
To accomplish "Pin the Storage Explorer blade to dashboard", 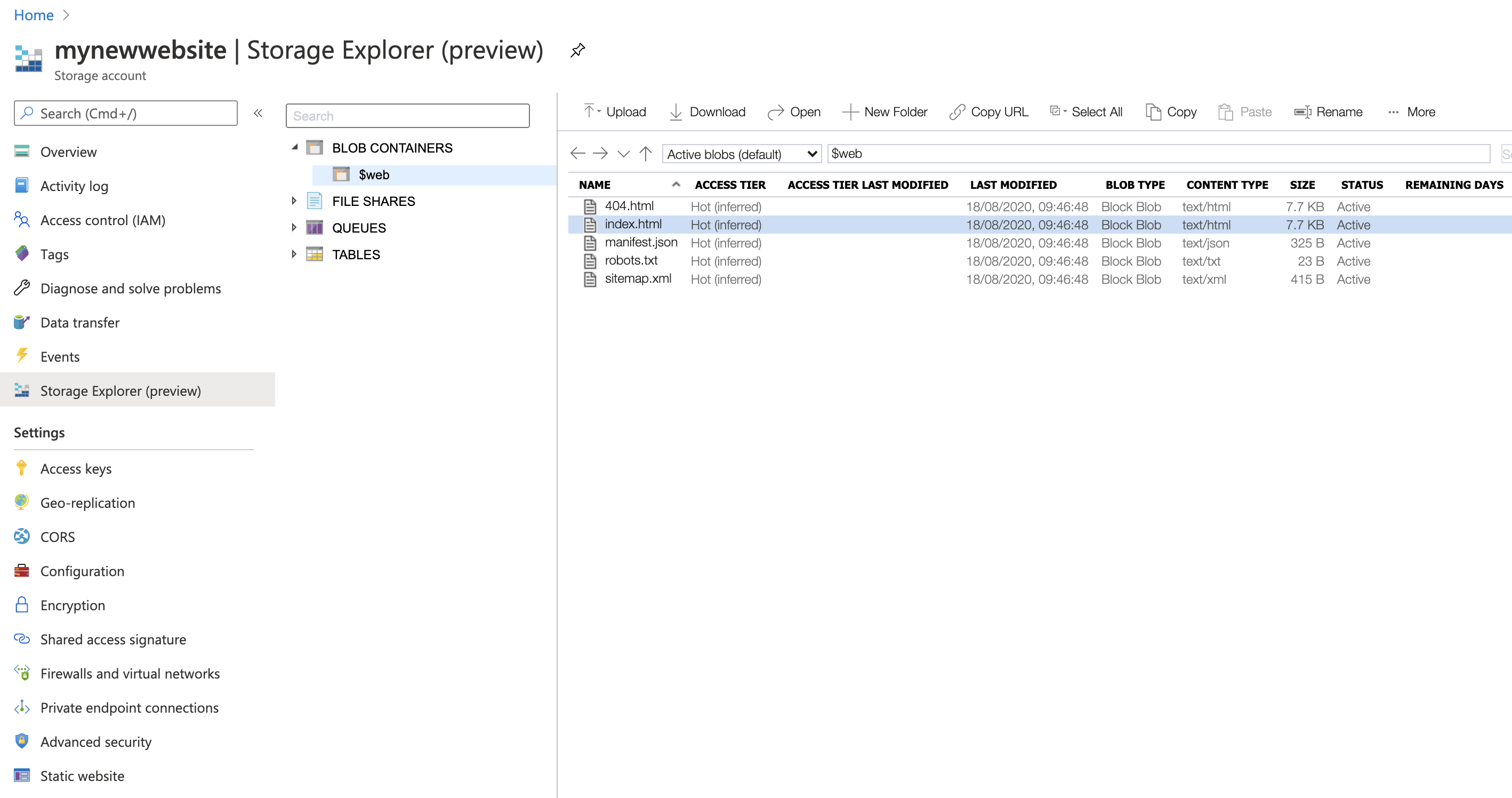I will (577, 50).
